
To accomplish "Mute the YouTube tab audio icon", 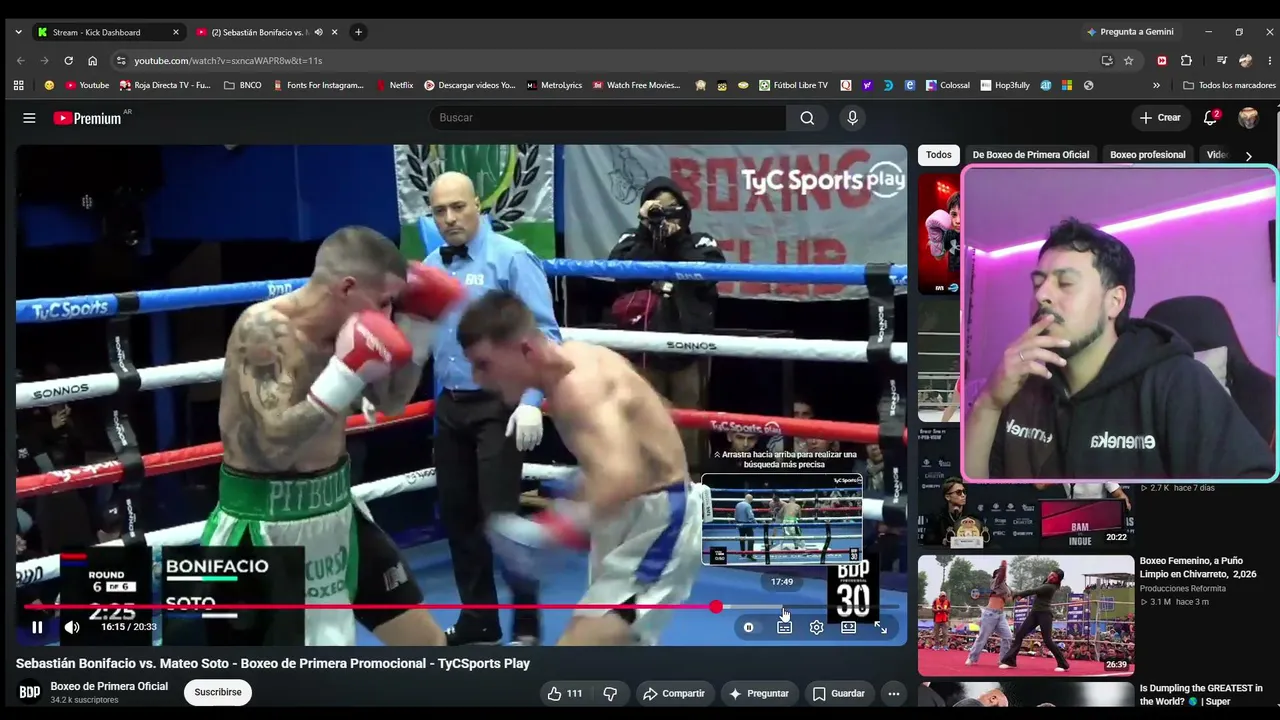I will coord(319,32).
